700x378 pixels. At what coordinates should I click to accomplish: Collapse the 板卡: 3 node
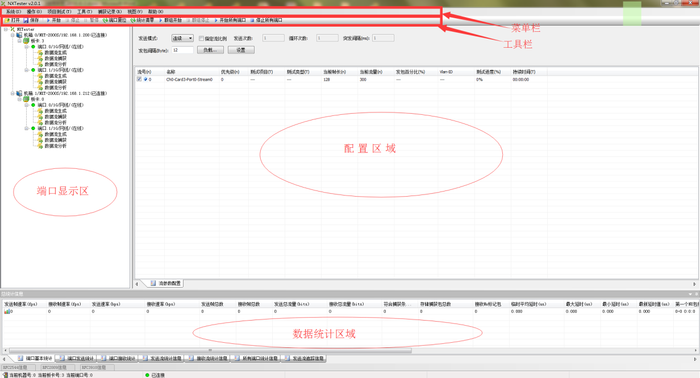pos(20,41)
